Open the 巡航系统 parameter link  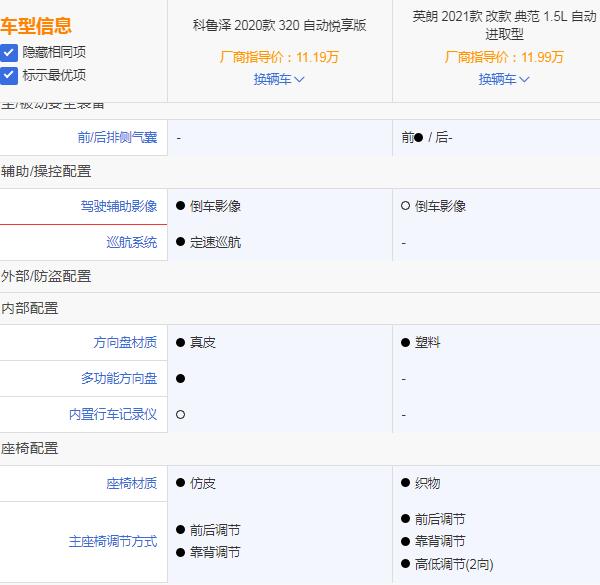click(132, 242)
